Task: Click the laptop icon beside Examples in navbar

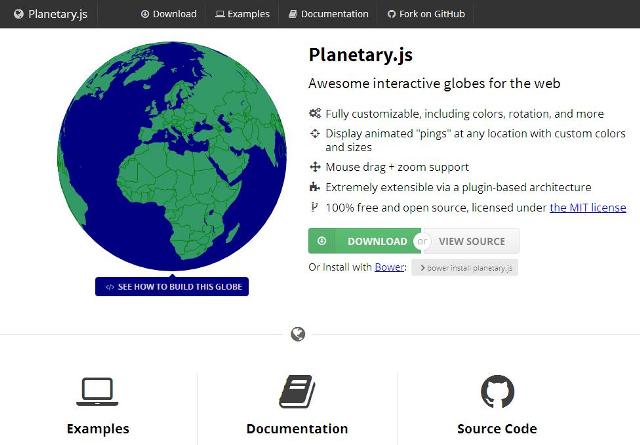Action: 220,14
